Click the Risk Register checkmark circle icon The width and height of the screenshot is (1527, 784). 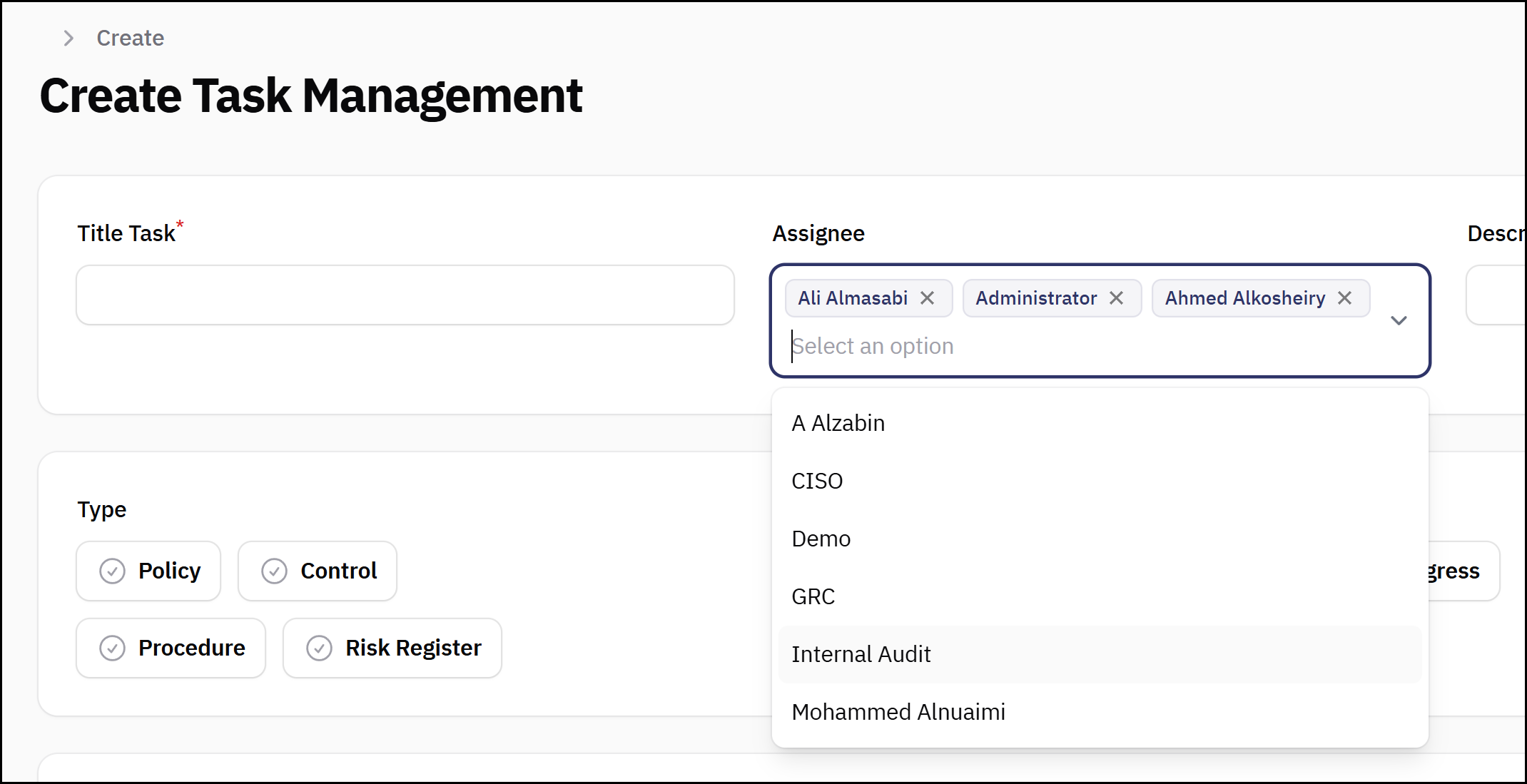319,648
